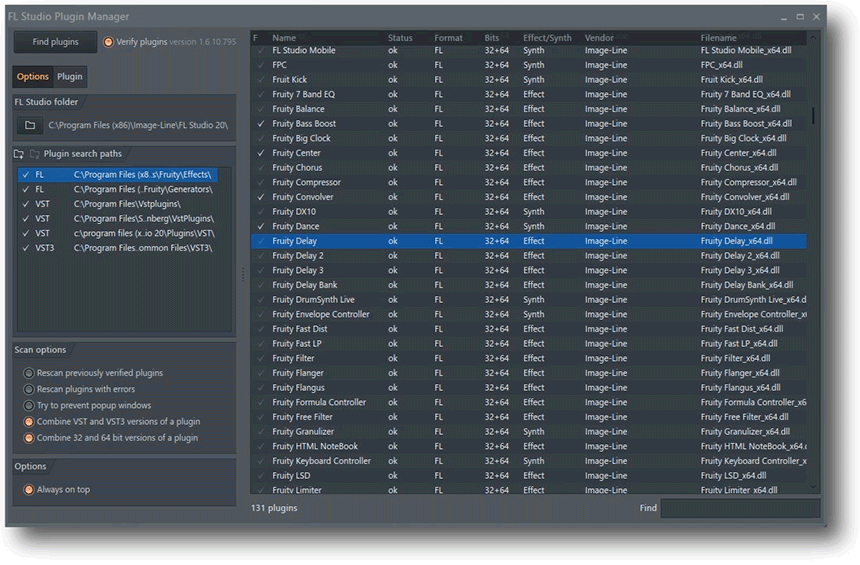Select the Fruity 7 Band EQ plugin
The image size is (860, 565).
tap(529, 94)
